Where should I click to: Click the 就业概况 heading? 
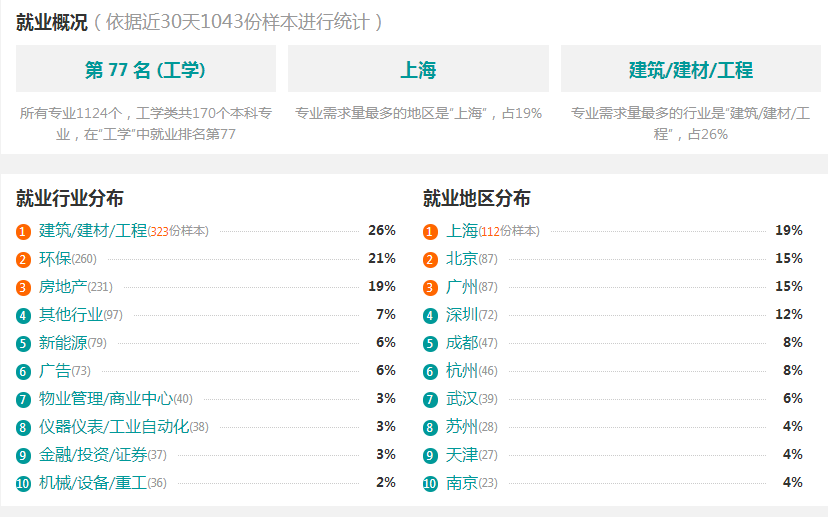pos(52,22)
